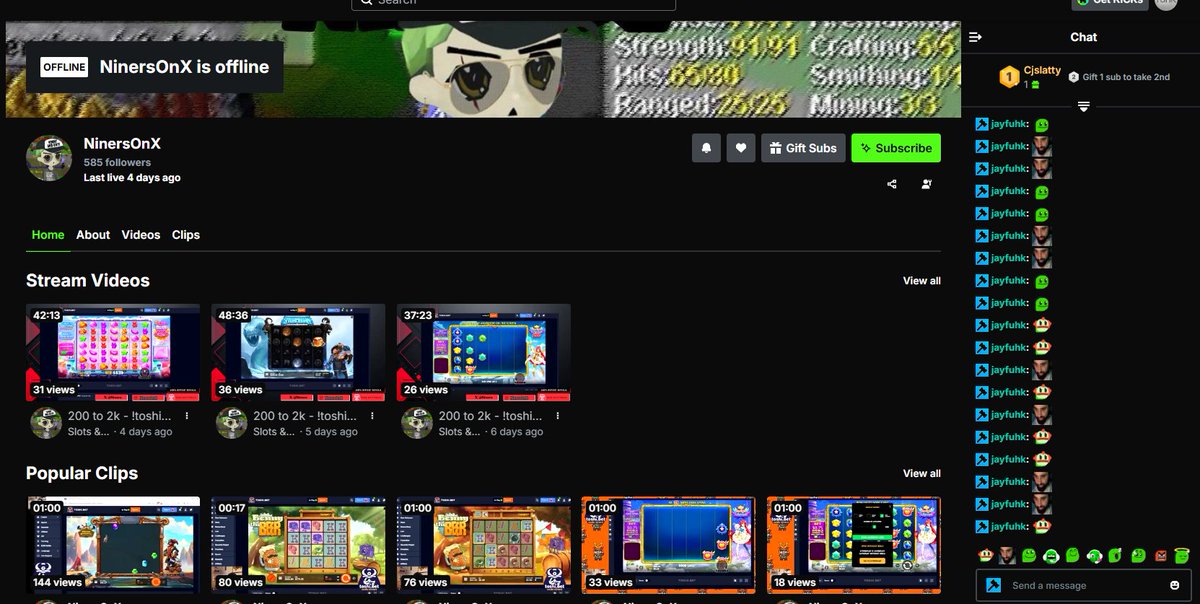Switch to the About tab

point(93,235)
